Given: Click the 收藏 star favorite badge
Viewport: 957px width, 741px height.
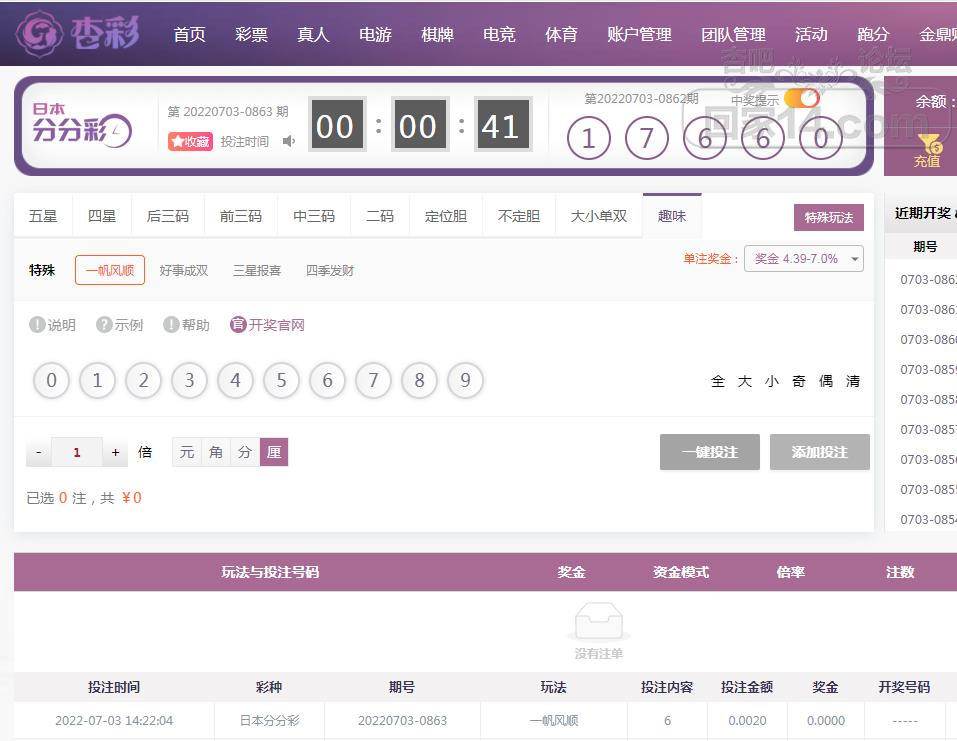Looking at the screenshot, I should (x=190, y=142).
